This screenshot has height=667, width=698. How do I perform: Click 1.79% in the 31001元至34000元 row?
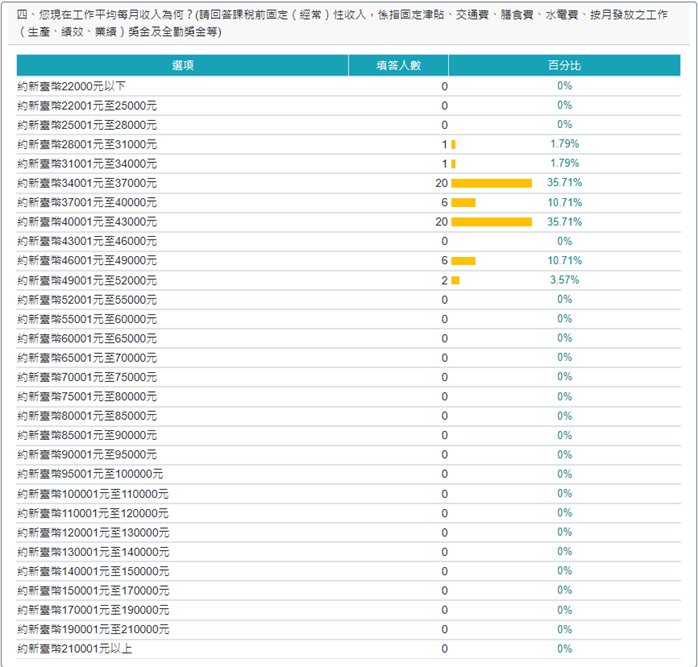[x=564, y=164]
